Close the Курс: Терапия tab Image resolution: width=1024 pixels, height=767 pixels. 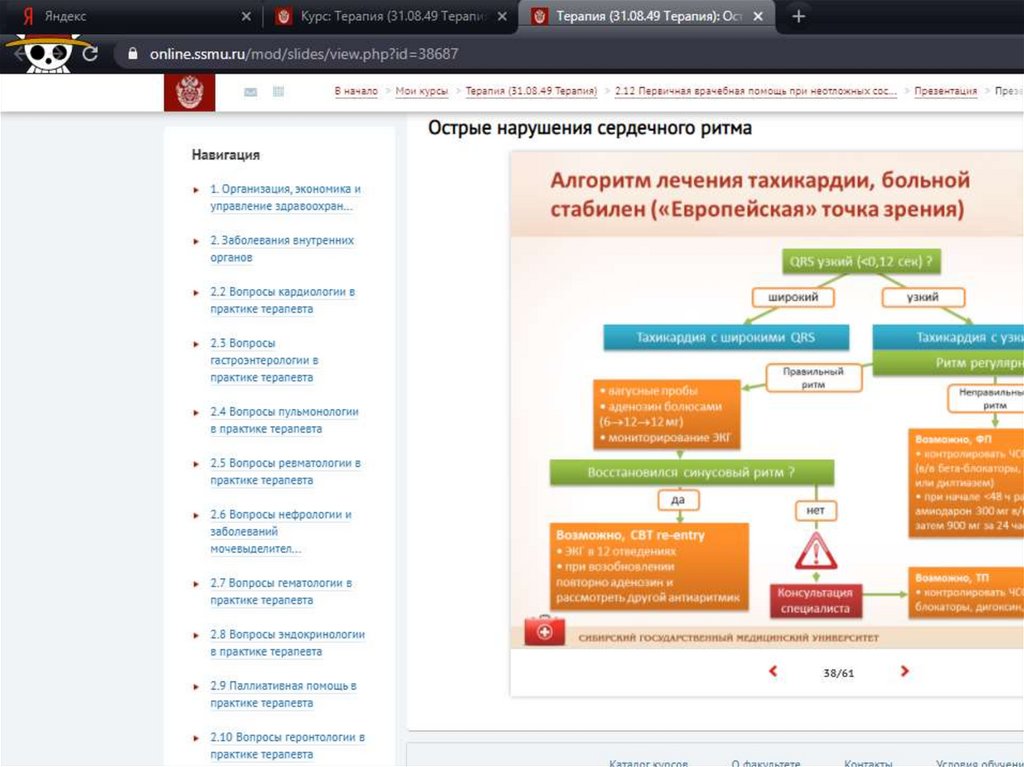click(x=502, y=16)
